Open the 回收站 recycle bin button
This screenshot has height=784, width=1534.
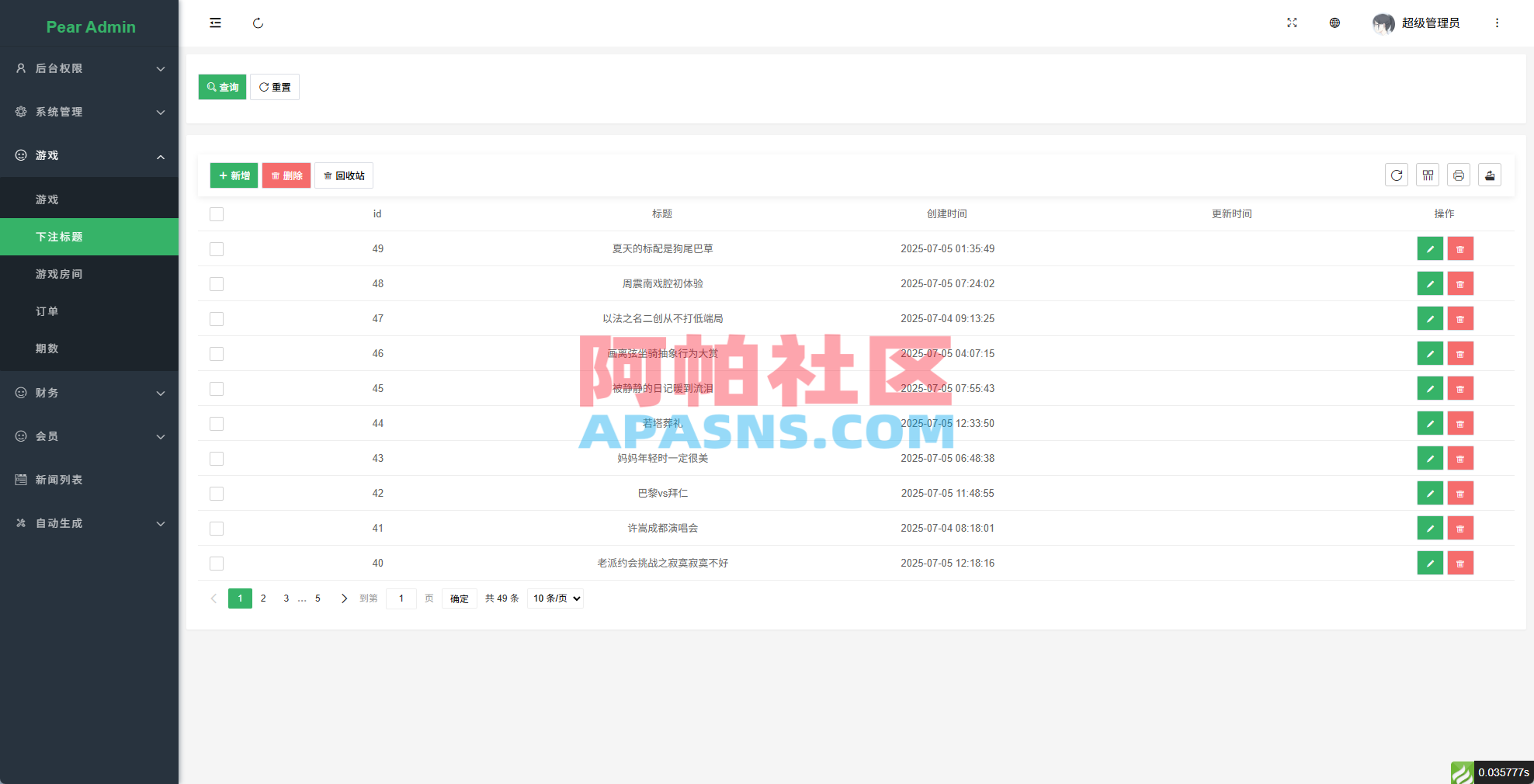click(x=344, y=175)
